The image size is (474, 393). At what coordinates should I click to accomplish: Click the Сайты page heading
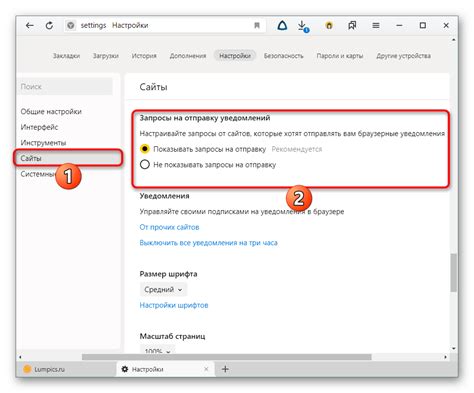[153, 87]
